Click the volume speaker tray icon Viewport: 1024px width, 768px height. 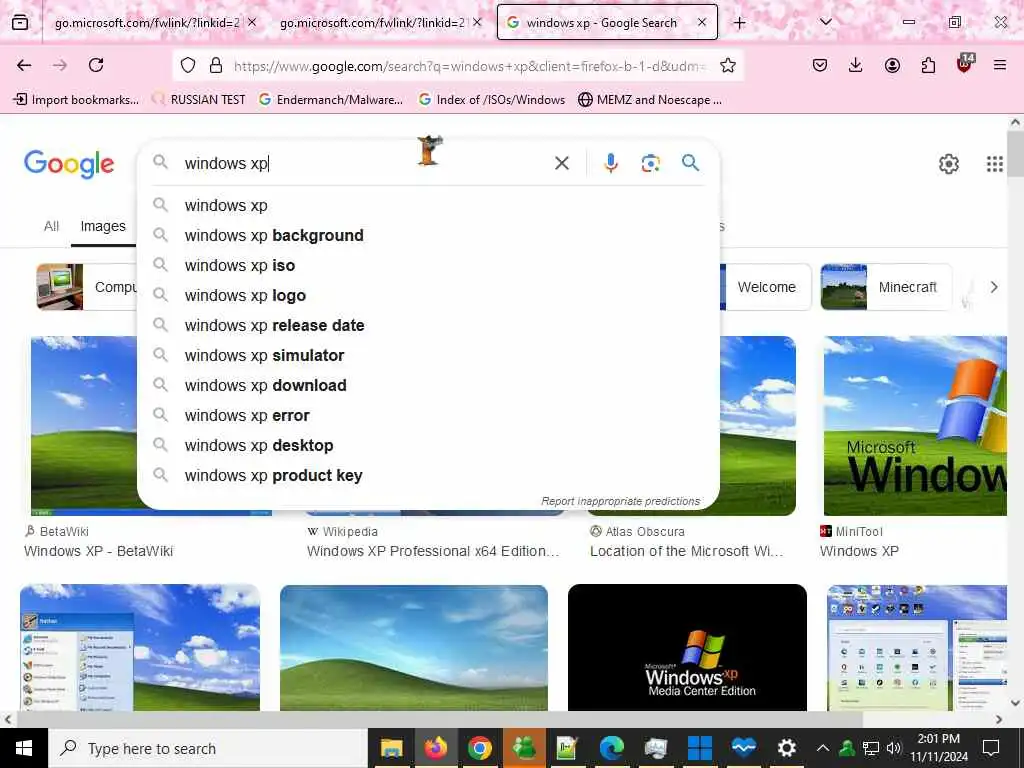coord(893,748)
